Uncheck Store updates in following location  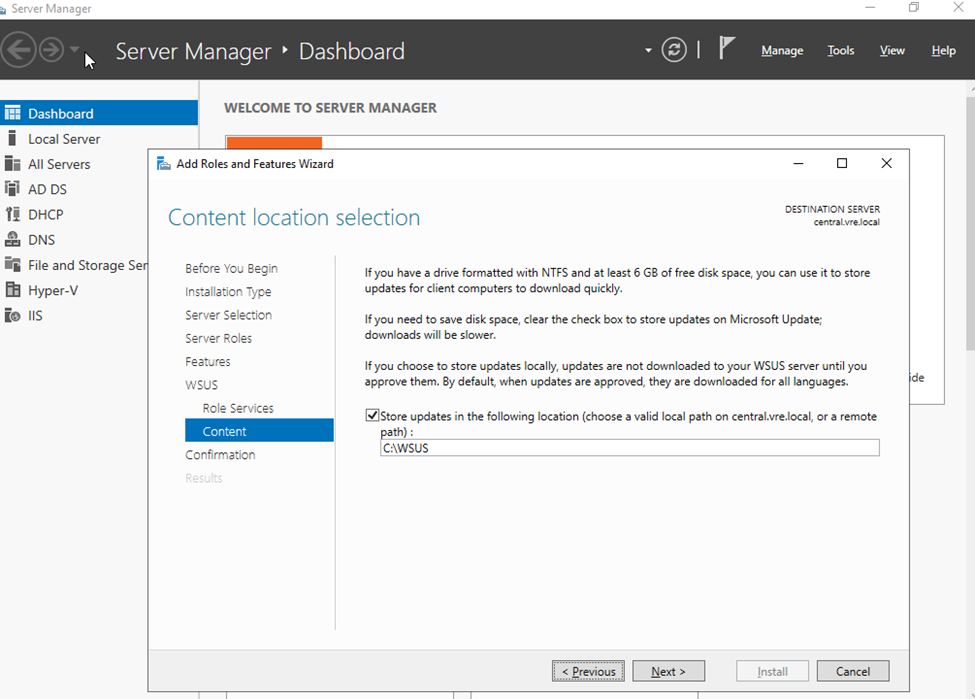[x=373, y=416]
